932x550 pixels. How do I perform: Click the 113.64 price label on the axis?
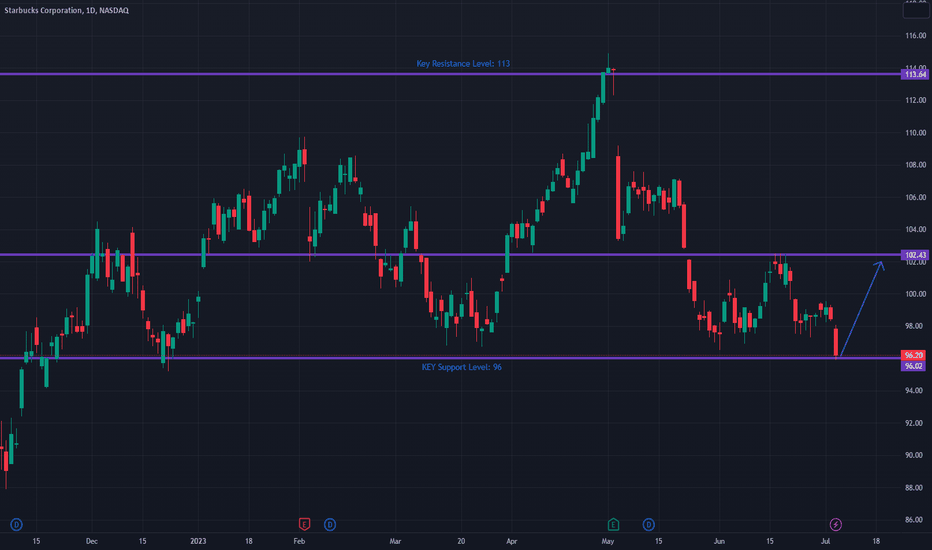point(914,74)
